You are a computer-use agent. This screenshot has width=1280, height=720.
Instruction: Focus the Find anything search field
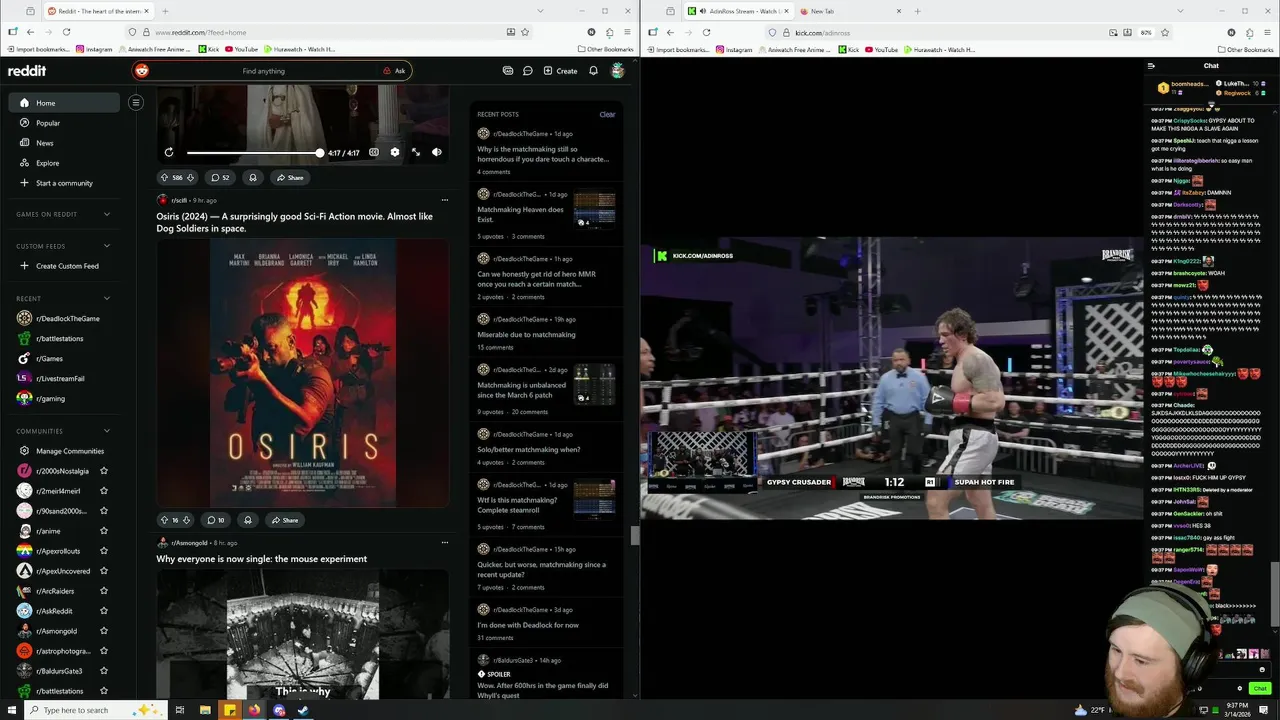[264, 71]
